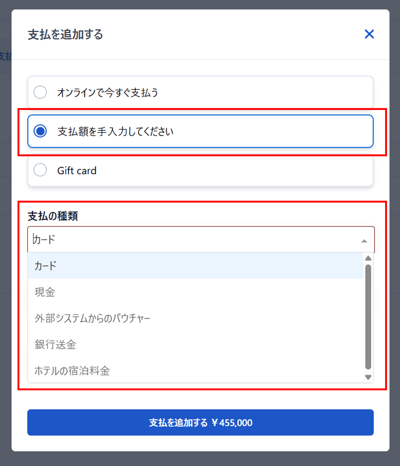The height and width of the screenshot is (466, 400).
Task: Click the partially hidden 支払 text behind dialog
Action: (x=5, y=56)
